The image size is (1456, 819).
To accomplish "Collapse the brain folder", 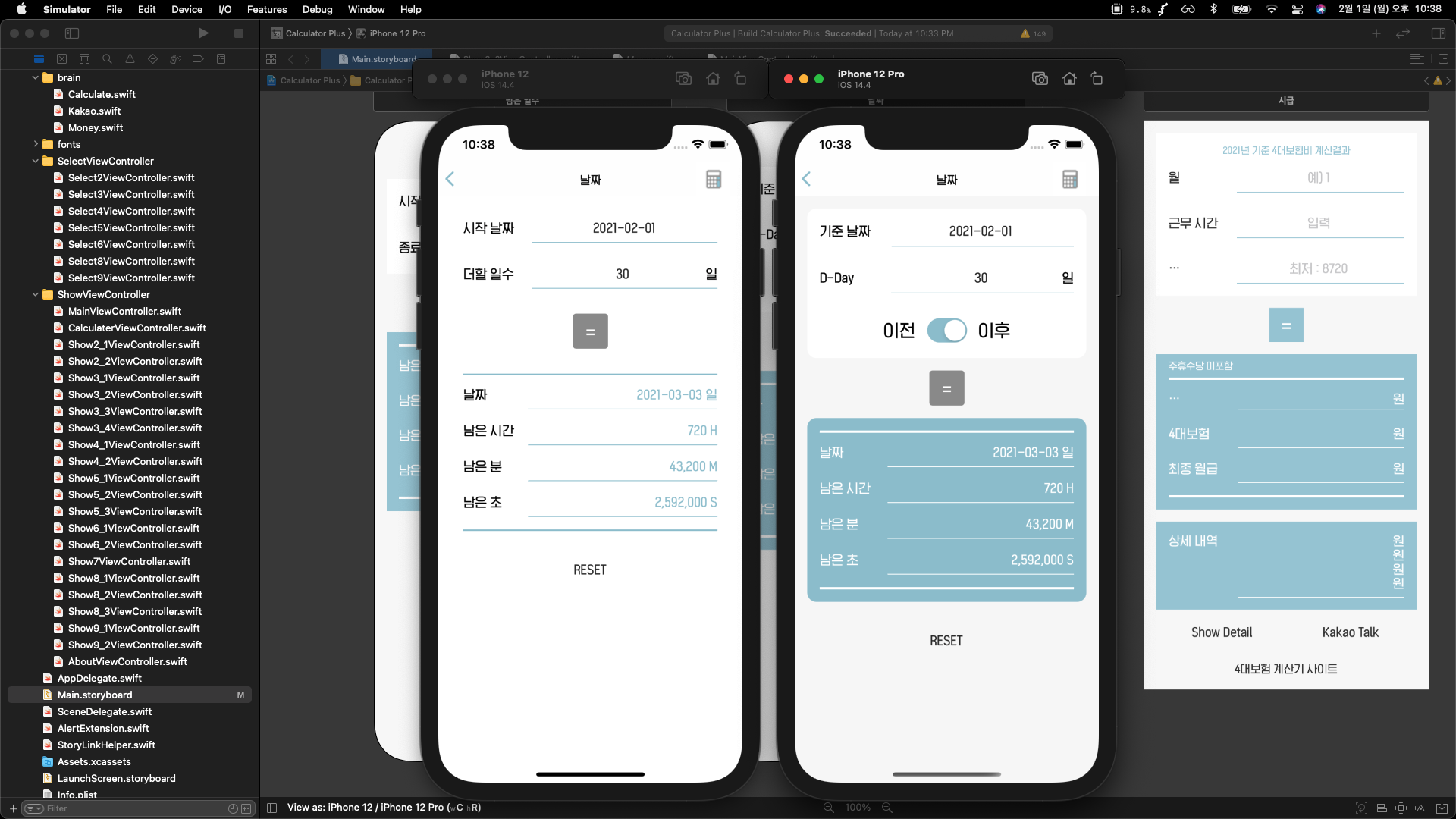I will [x=35, y=77].
